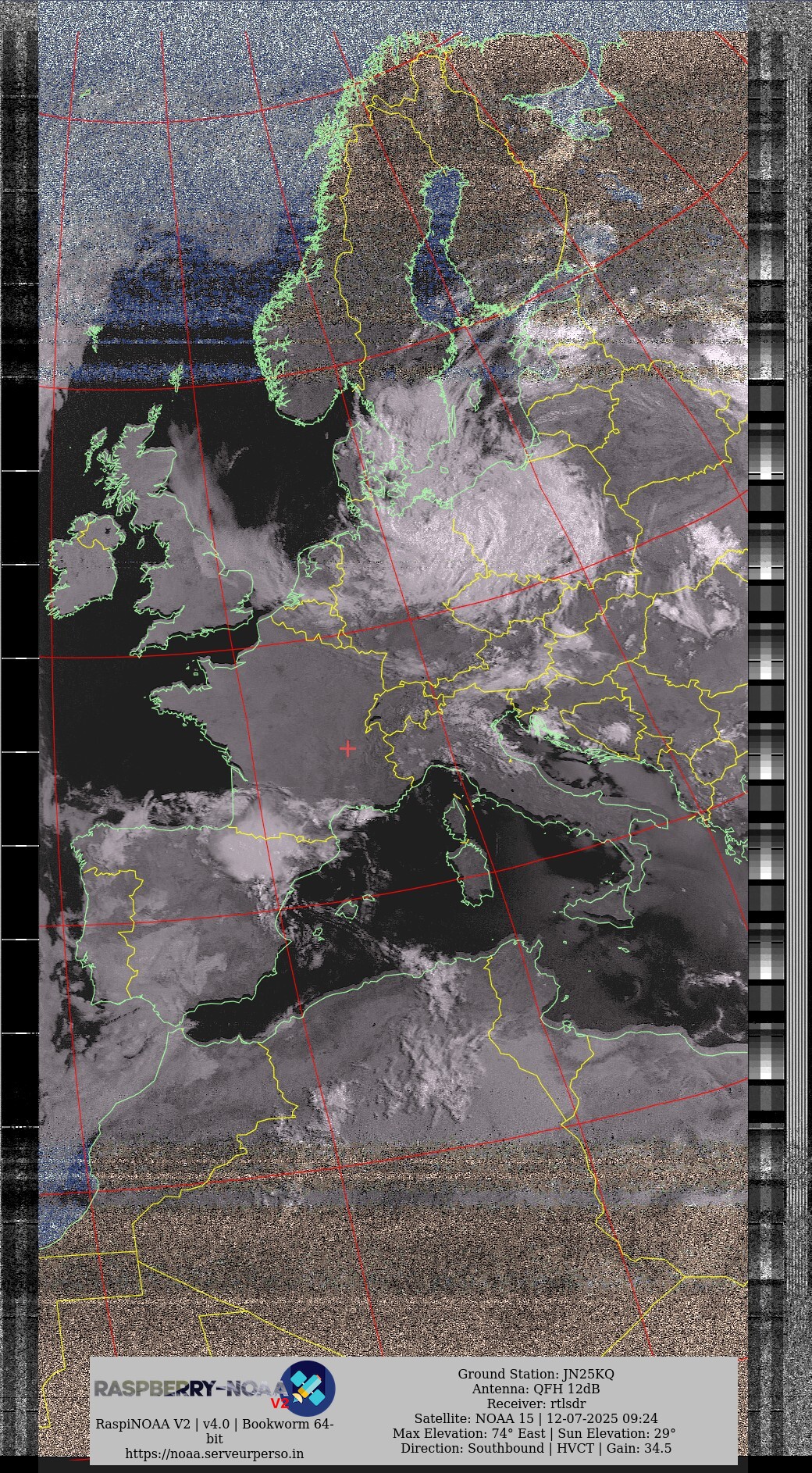The image size is (812, 1473).
Task: Click the RASPBERRY-NOAA logo text
Action: 187,1388
